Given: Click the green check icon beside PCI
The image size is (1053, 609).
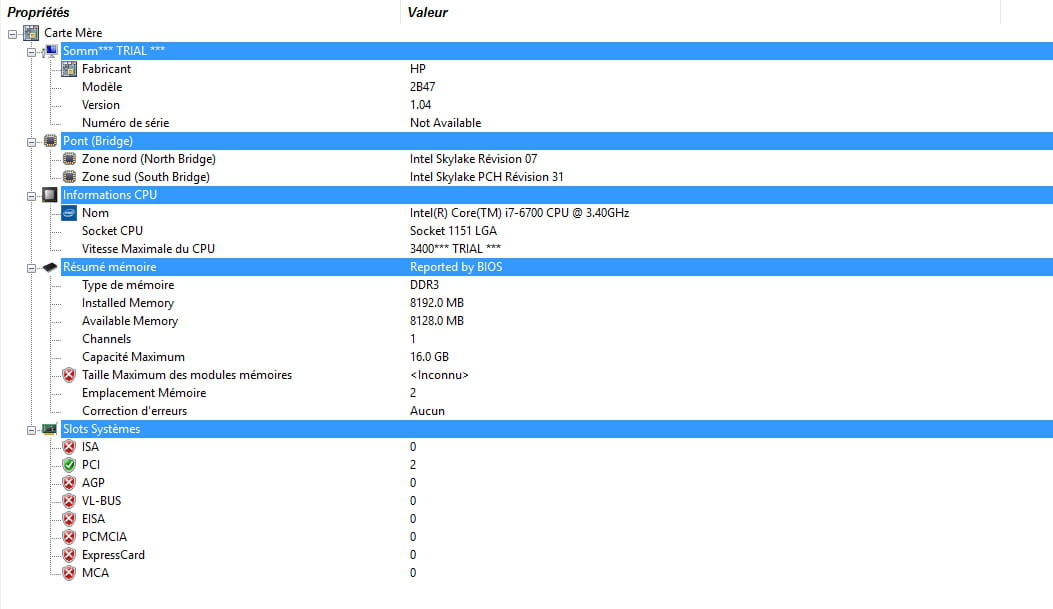Looking at the screenshot, I should [x=68, y=465].
